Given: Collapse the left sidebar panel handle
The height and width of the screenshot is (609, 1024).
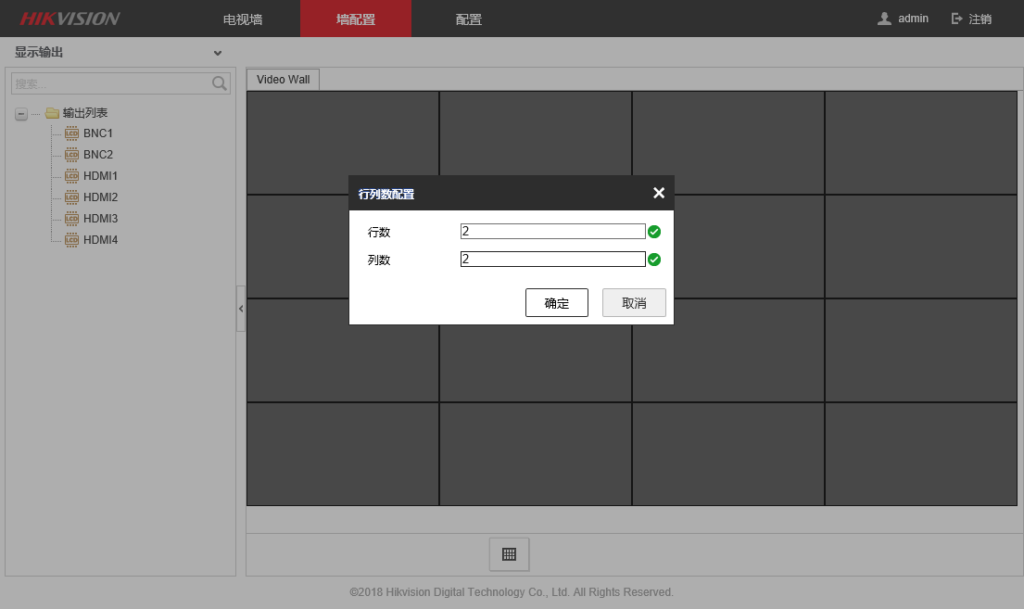Looking at the screenshot, I should [x=240, y=310].
